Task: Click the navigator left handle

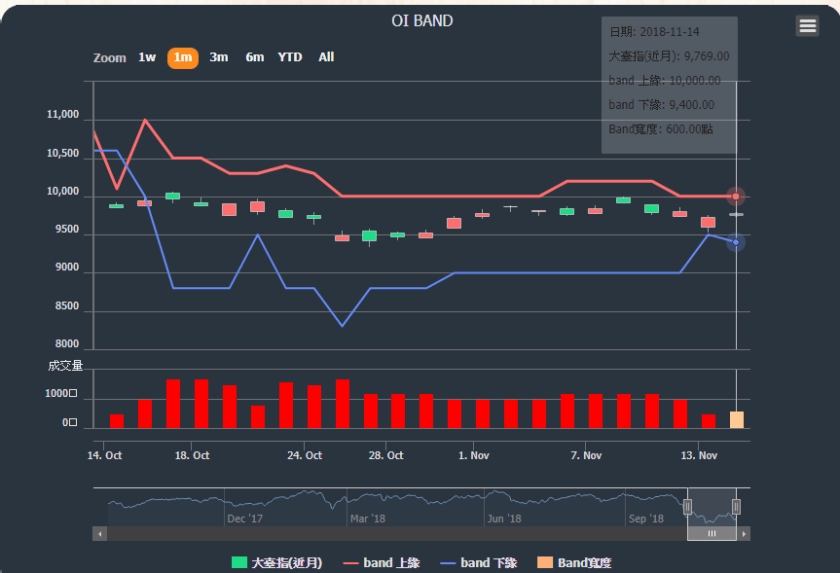Action: coord(687,507)
